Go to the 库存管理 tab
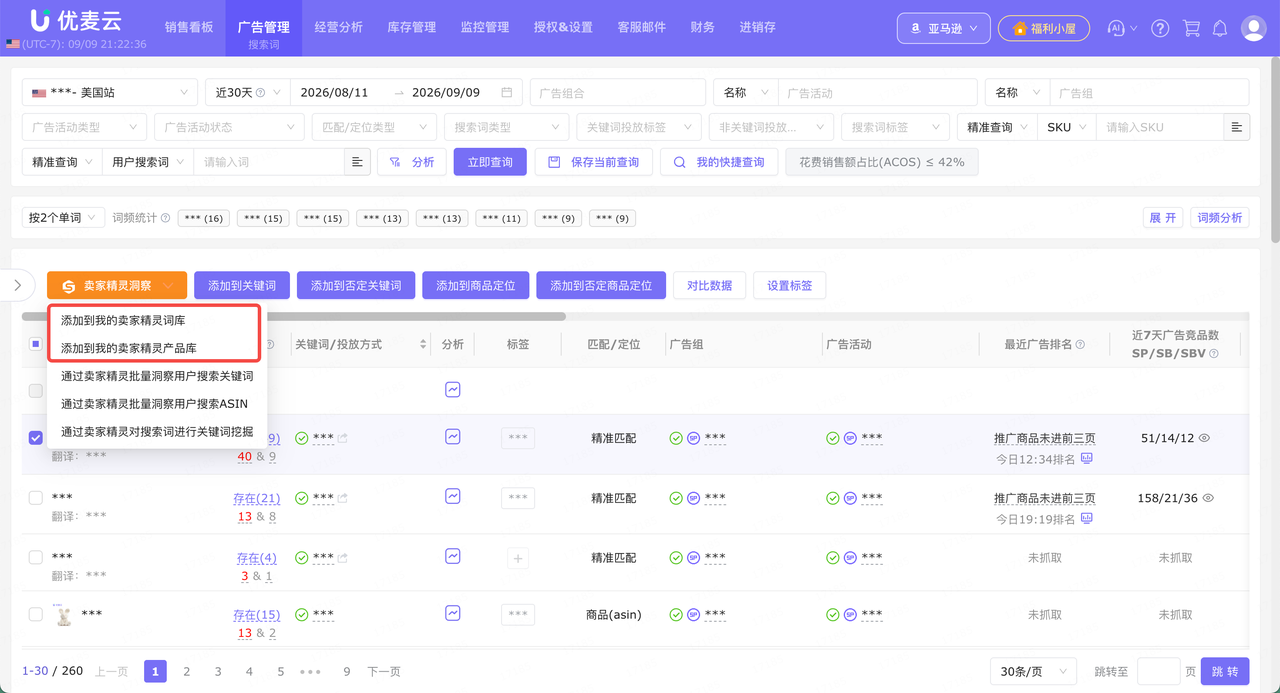Screen dimensions: 1280x693 tap(411, 27)
